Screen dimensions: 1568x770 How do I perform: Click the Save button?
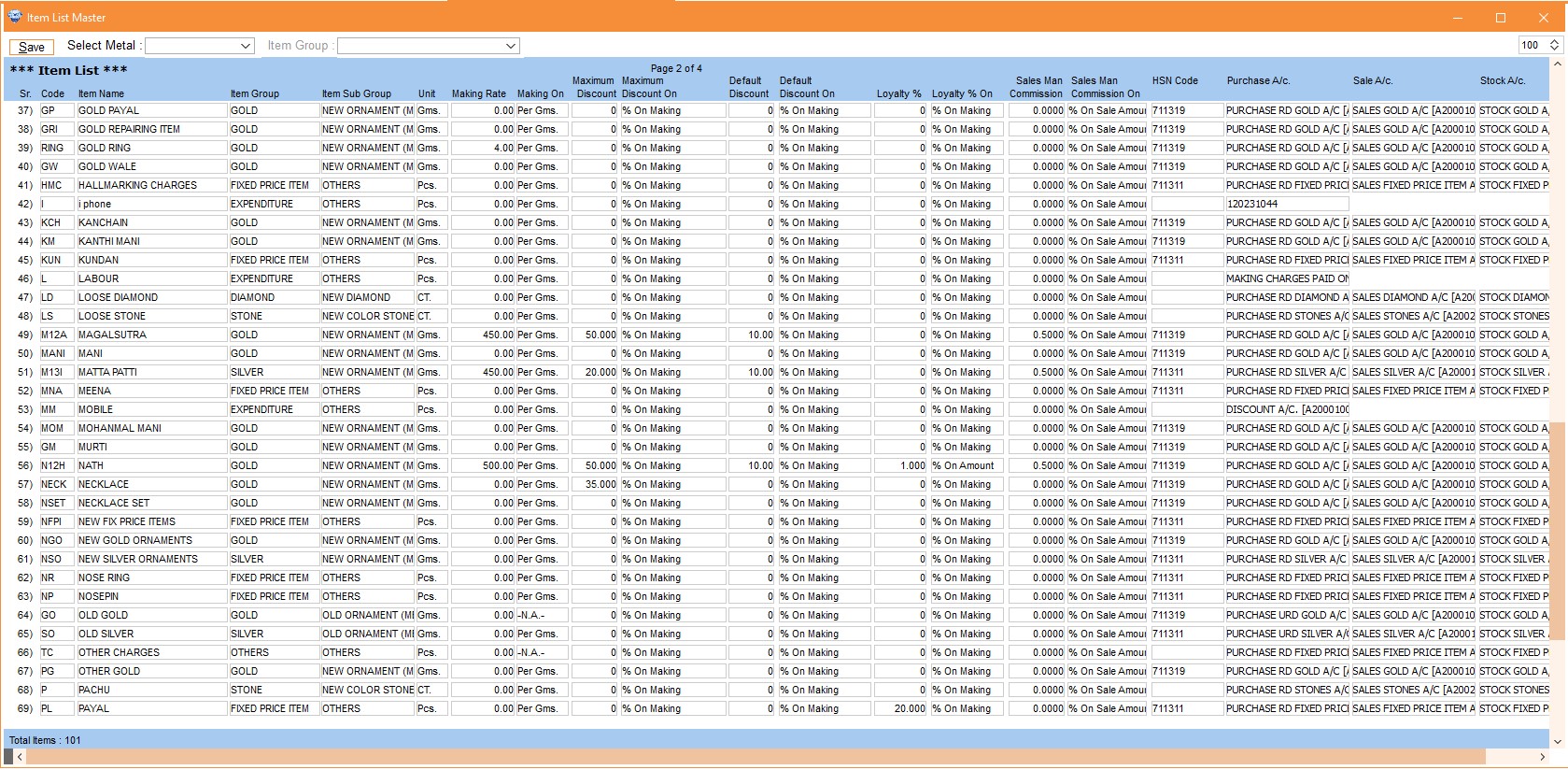pos(32,47)
